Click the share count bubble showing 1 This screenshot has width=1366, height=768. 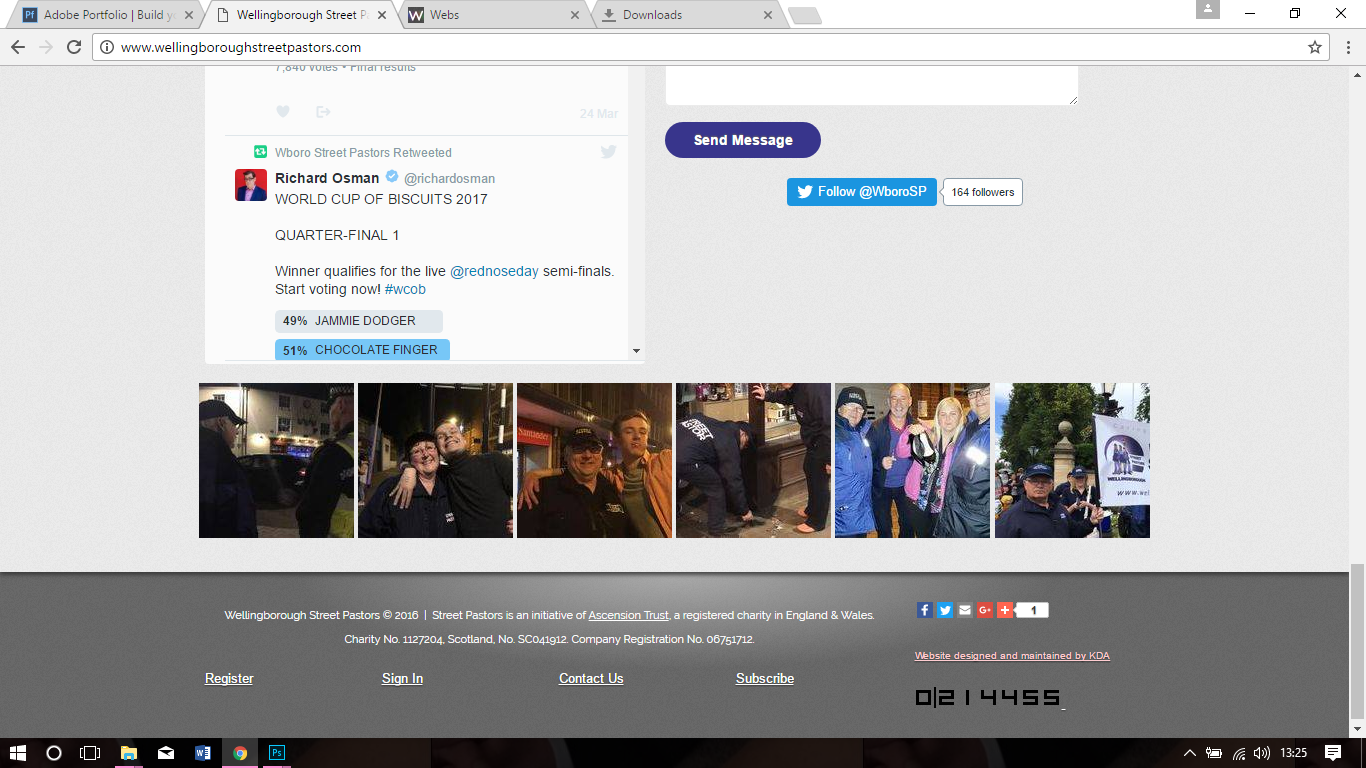1033,610
